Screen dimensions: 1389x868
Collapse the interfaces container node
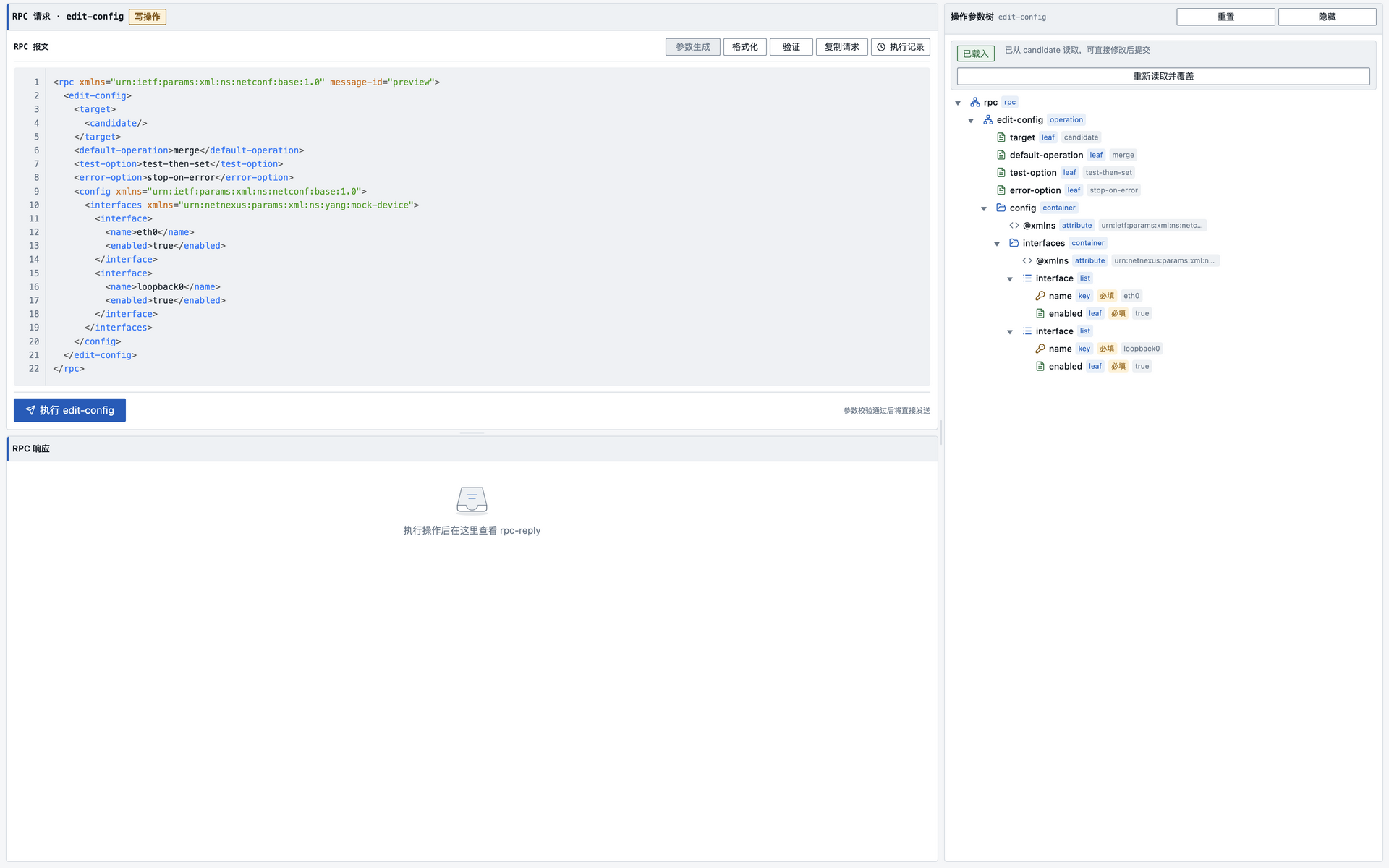[x=997, y=244]
